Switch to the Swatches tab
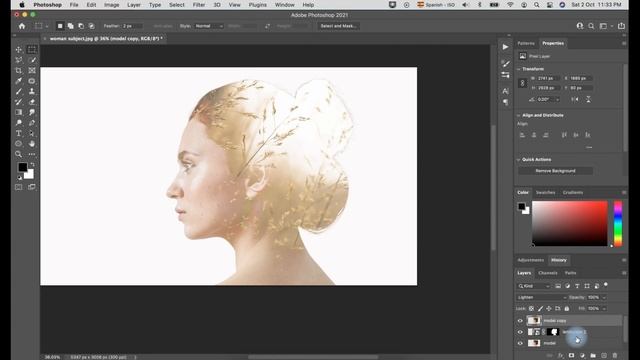This screenshot has width=640, height=360. [545, 193]
